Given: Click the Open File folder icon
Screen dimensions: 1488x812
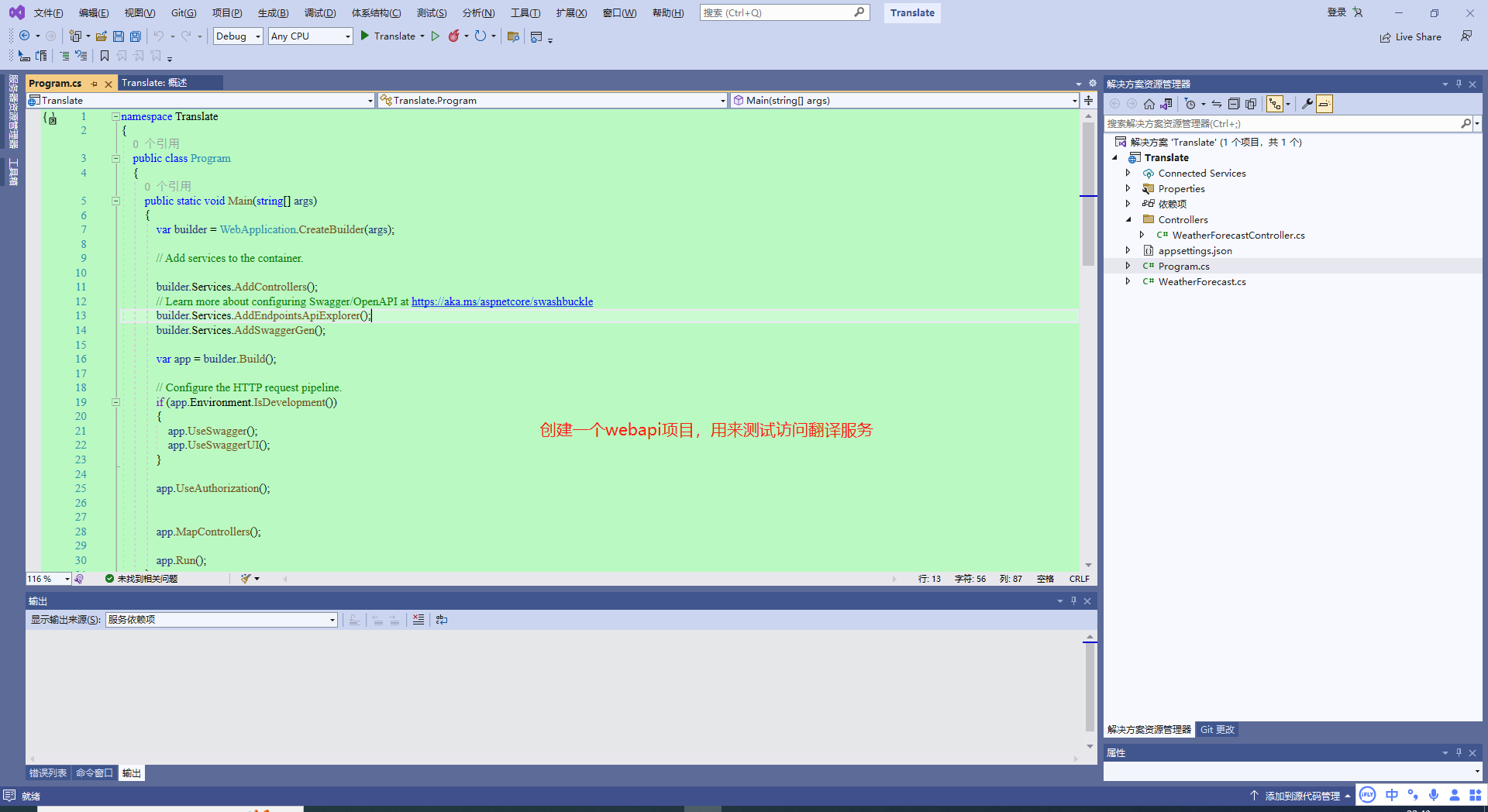Looking at the screenshot, I should [x=102, y=36].
